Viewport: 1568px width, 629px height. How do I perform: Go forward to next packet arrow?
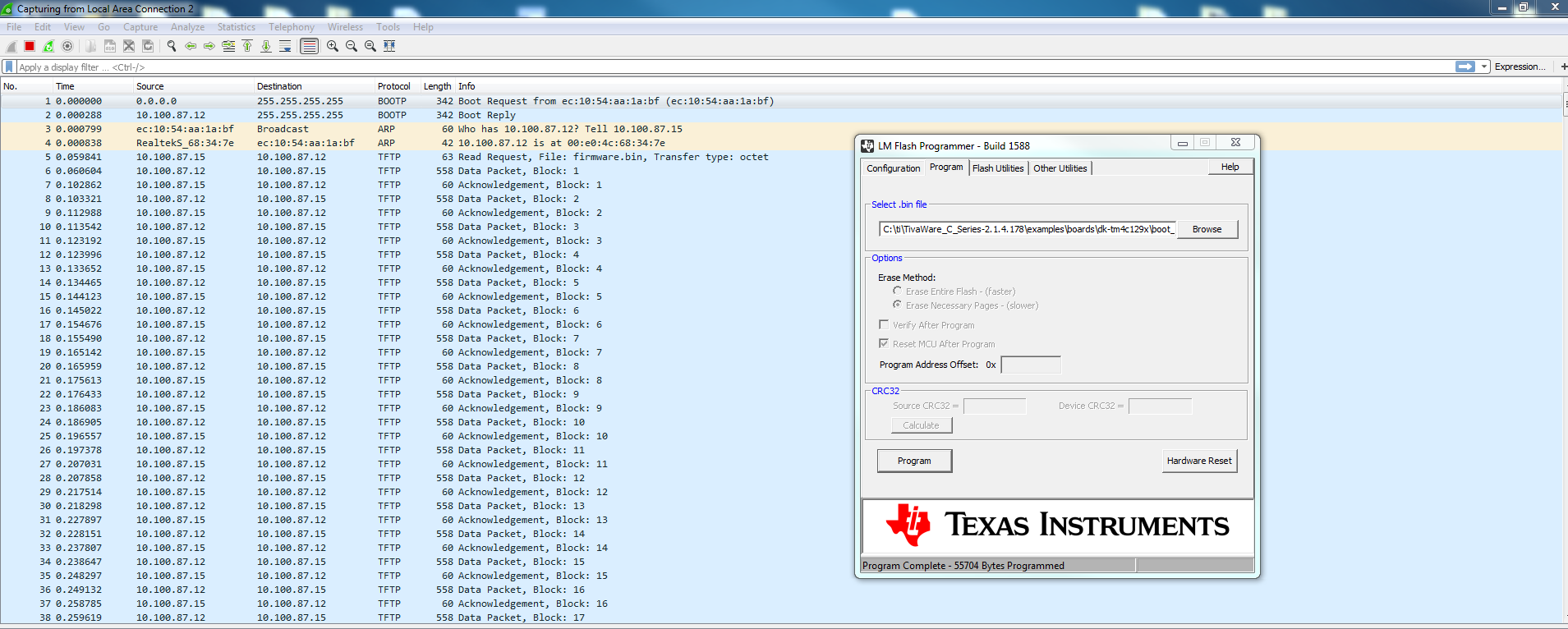pyautogui.click(x=209, y=46)
